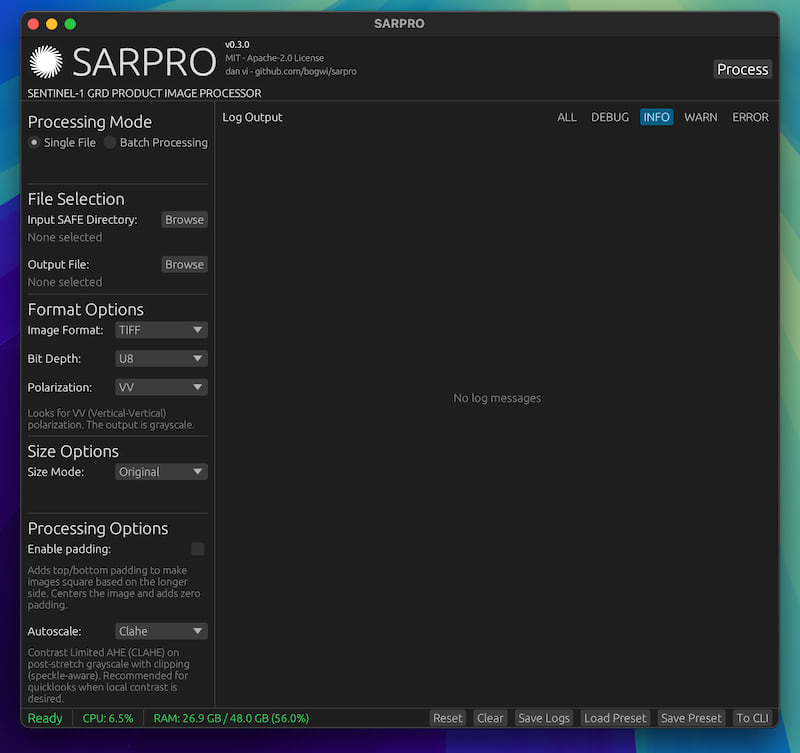Screen dimensions: 800x753
Task: Switch log filter to WARN
Action: (x=700, y=117)
